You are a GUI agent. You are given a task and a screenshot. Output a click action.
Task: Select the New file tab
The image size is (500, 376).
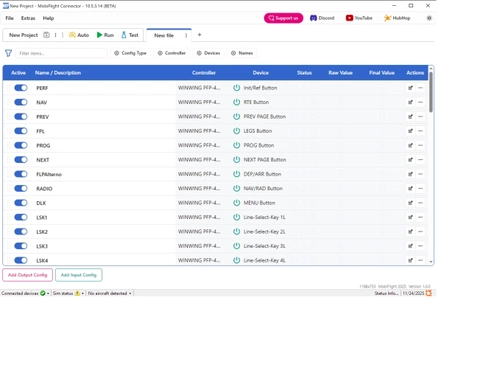point(164,35)
